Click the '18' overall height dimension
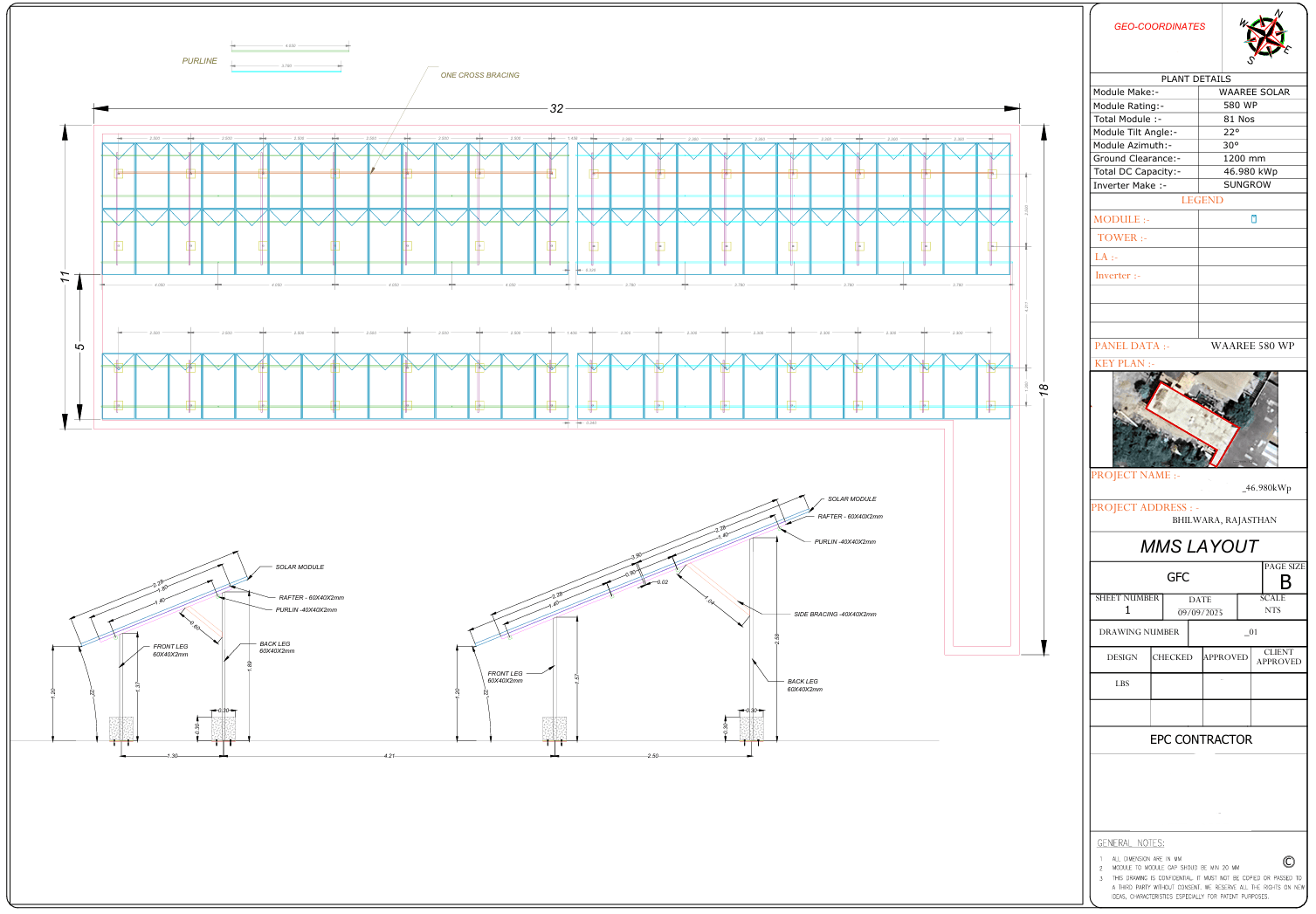Image resolution: width=1316 pixels, height=914 pixels. tap(1043, 389)
